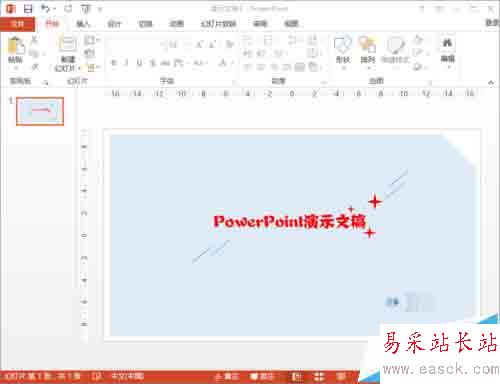Reset the slide layout

(89, 53)
